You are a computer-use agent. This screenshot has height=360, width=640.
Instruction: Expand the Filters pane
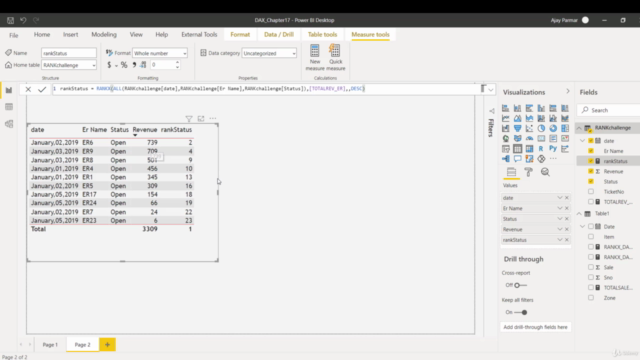click(x=491, y=111)
